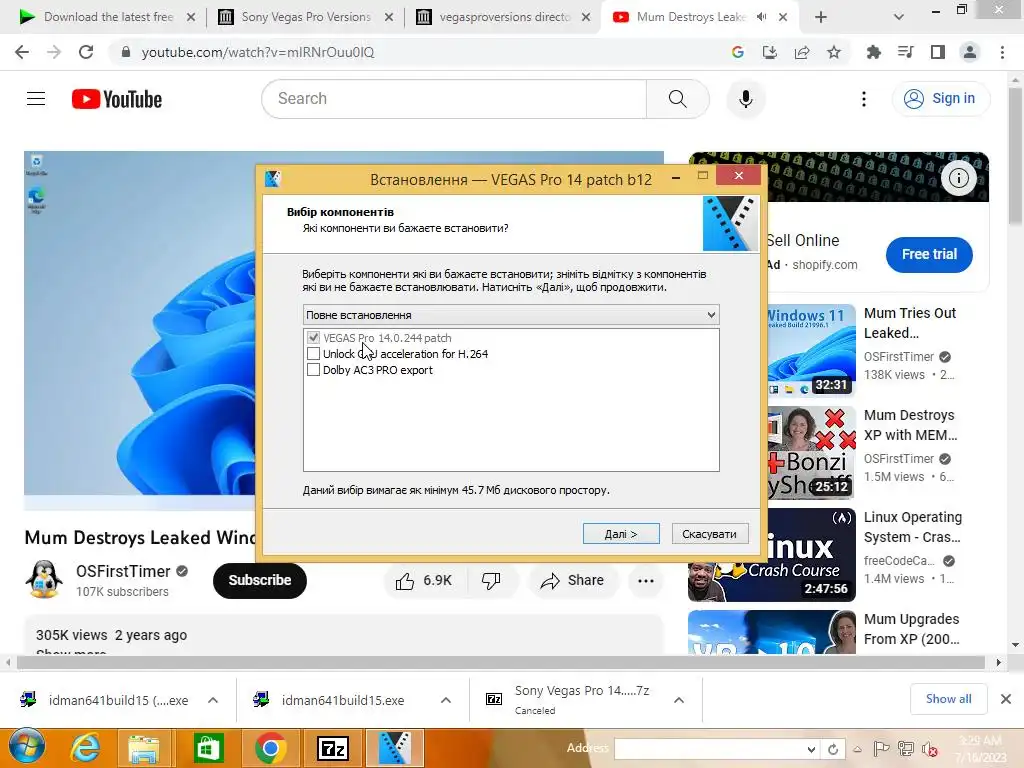Open Chrome three-dot menu
This screenshot has width=1024, height=768.
click(1002, 52)
